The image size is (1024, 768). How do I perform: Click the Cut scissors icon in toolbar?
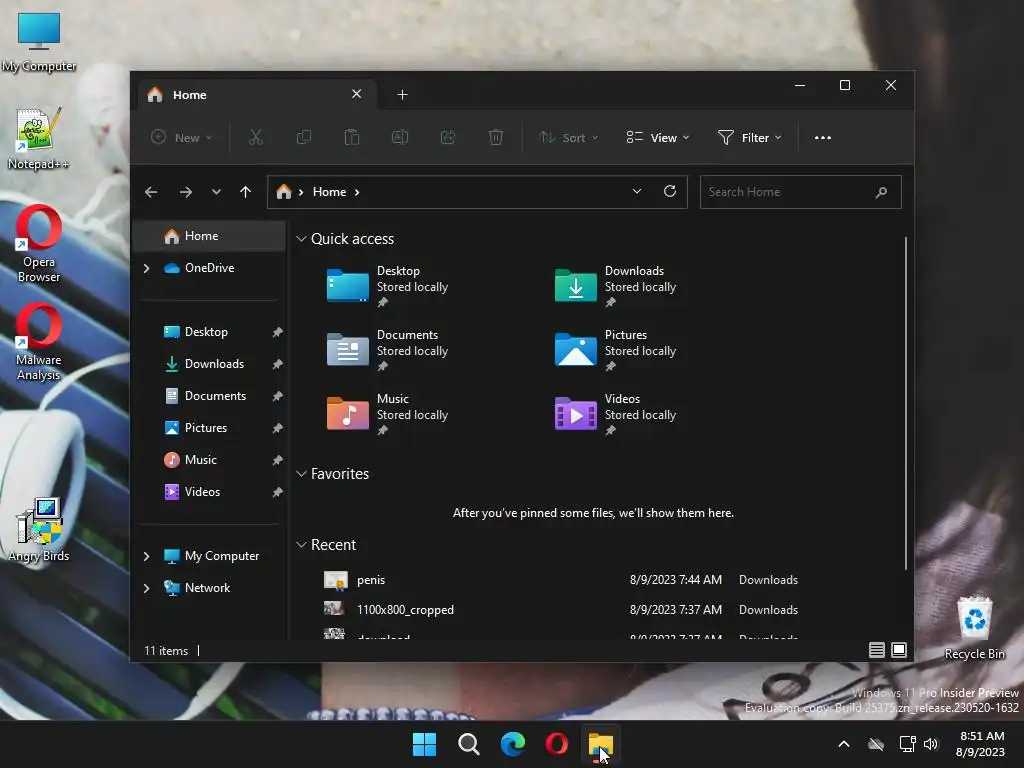click(x=255, y=137)
